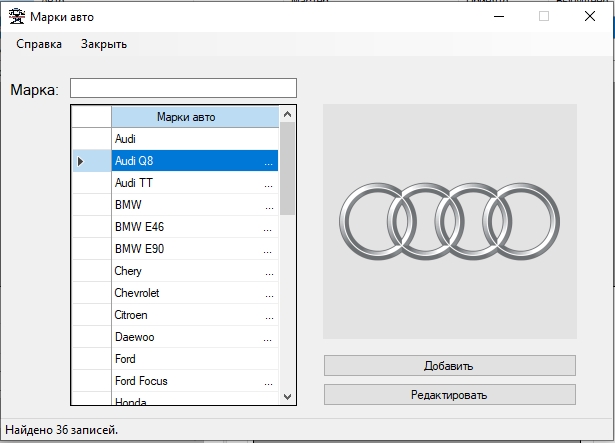
Task: Select the Audi TT row
Action: tap(195, 183)
